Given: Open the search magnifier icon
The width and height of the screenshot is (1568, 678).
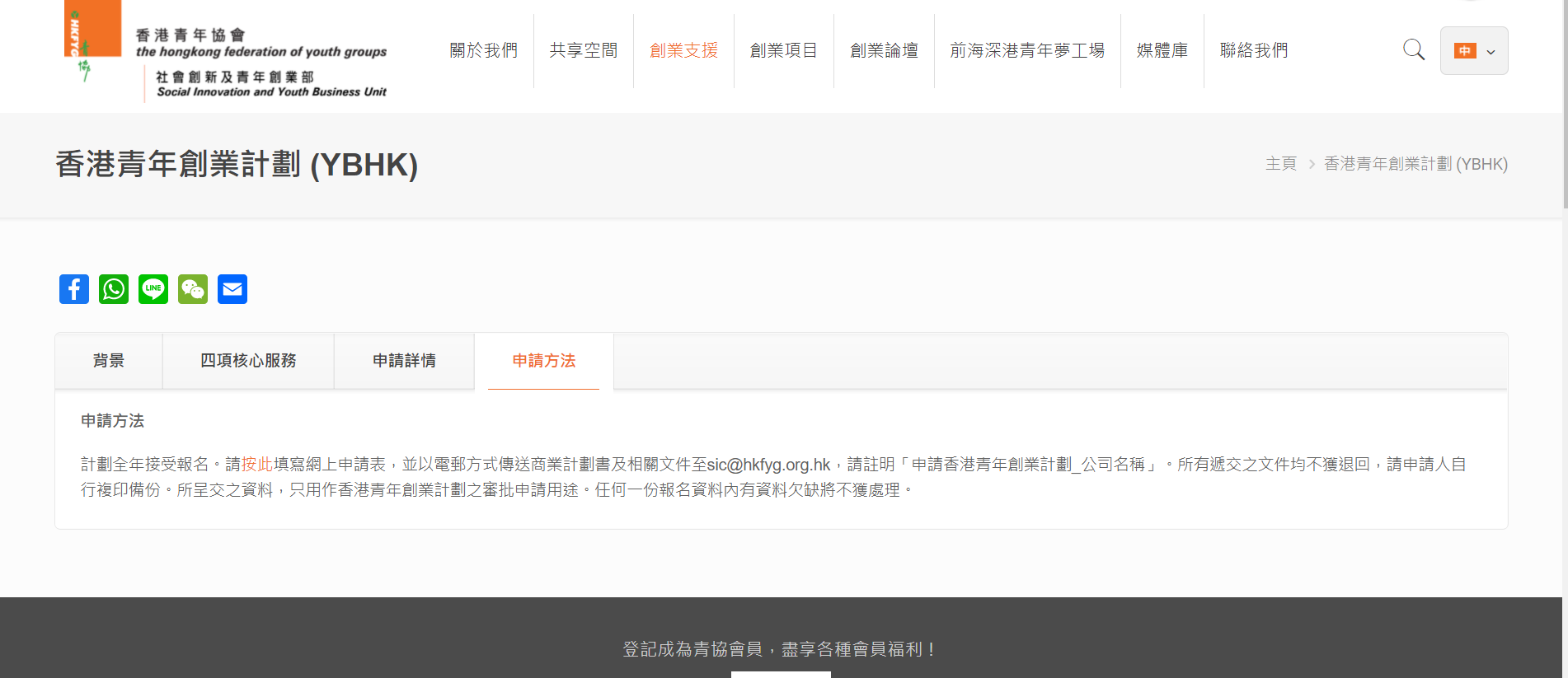Looking at the screenshot, I should coord(1414,50).
